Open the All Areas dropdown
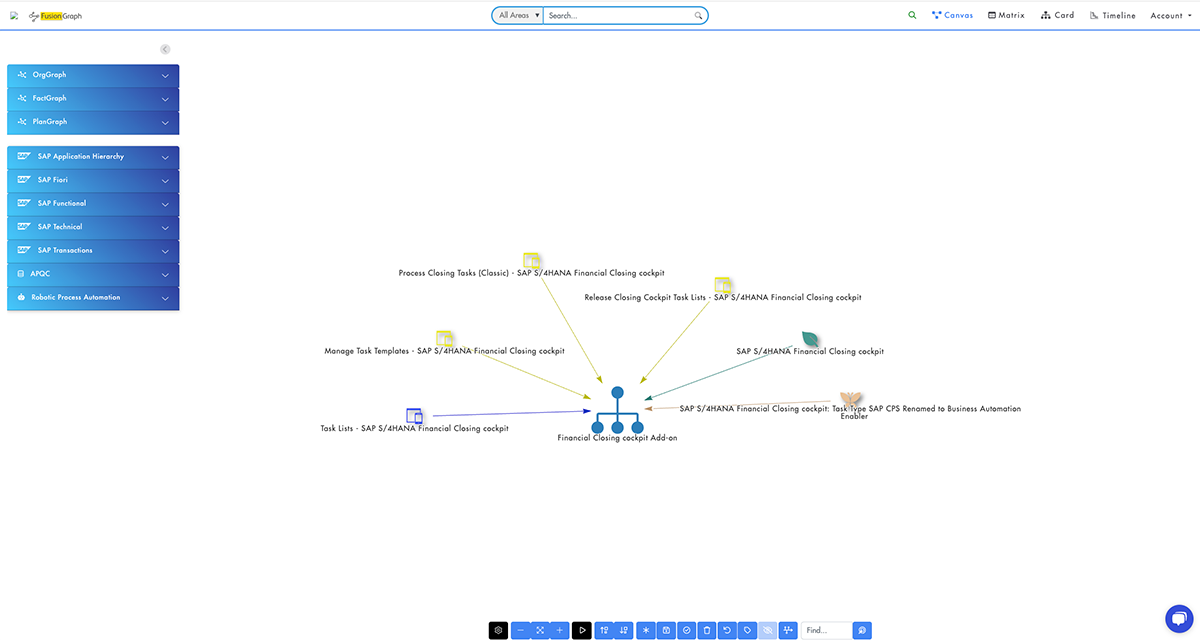1200x640 pixels. [517, 16]
